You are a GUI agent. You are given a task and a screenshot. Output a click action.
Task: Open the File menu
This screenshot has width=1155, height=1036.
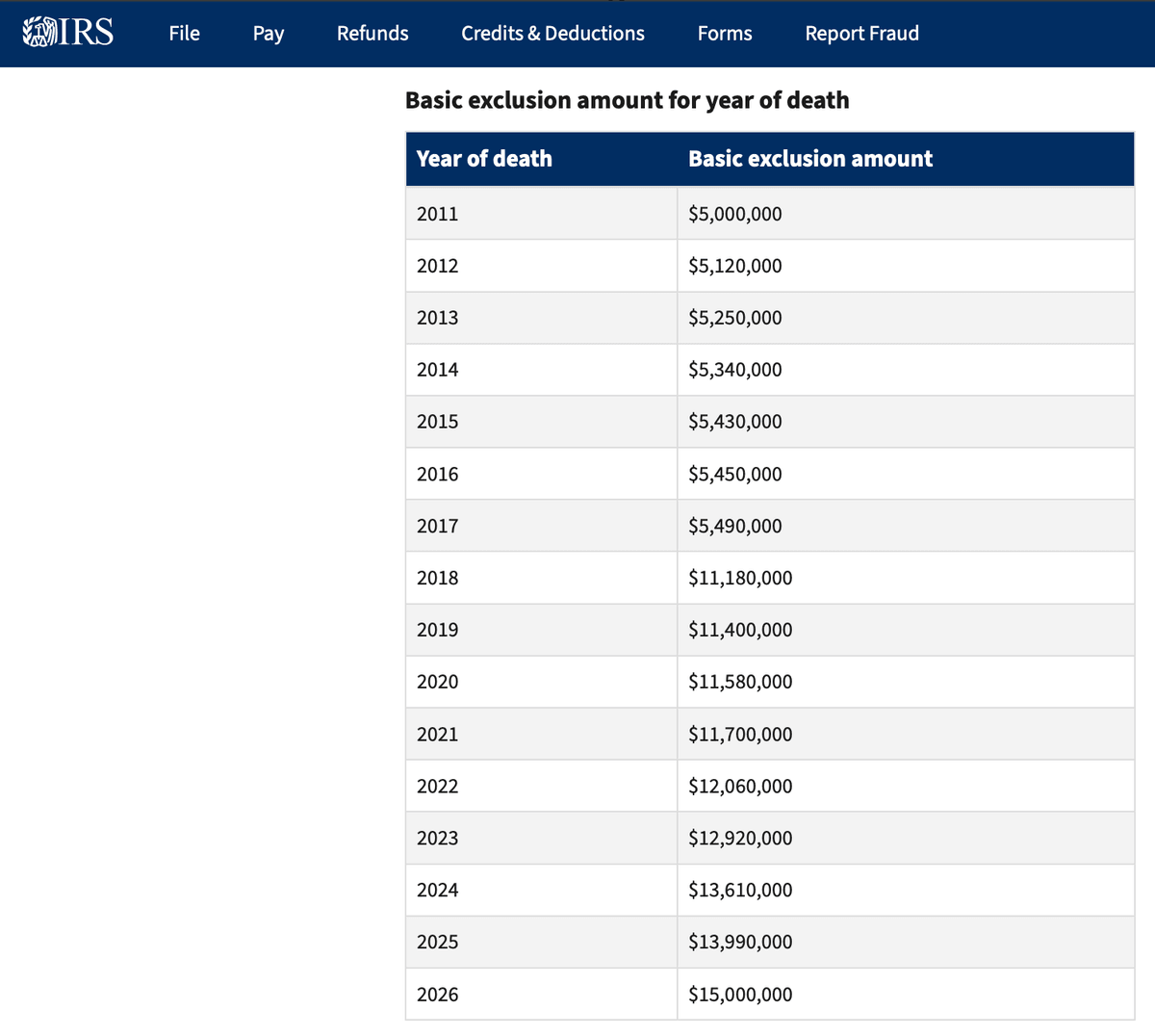(x=184, y=33)
